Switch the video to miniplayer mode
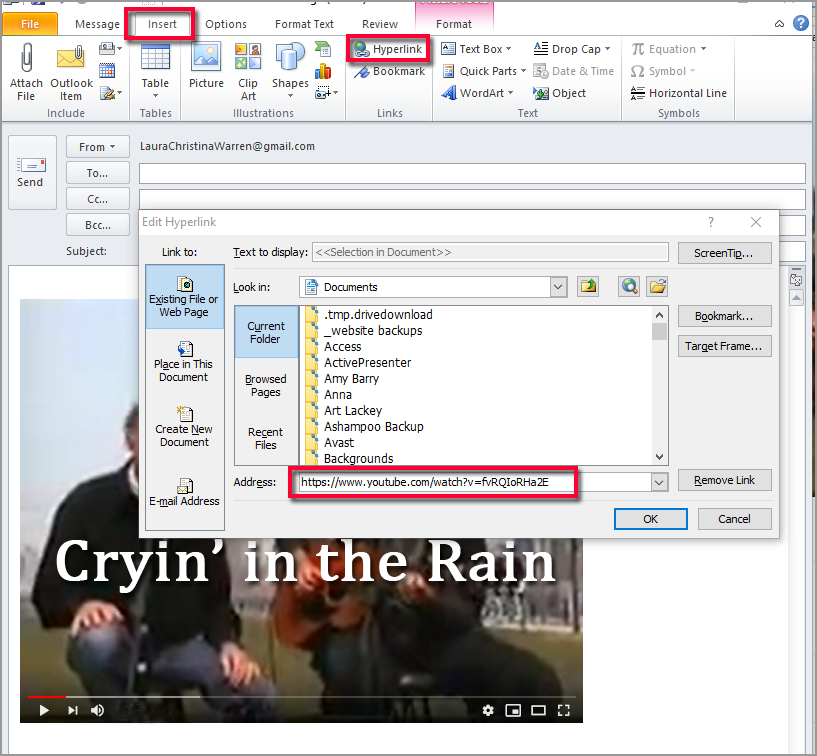 point(513,710)
